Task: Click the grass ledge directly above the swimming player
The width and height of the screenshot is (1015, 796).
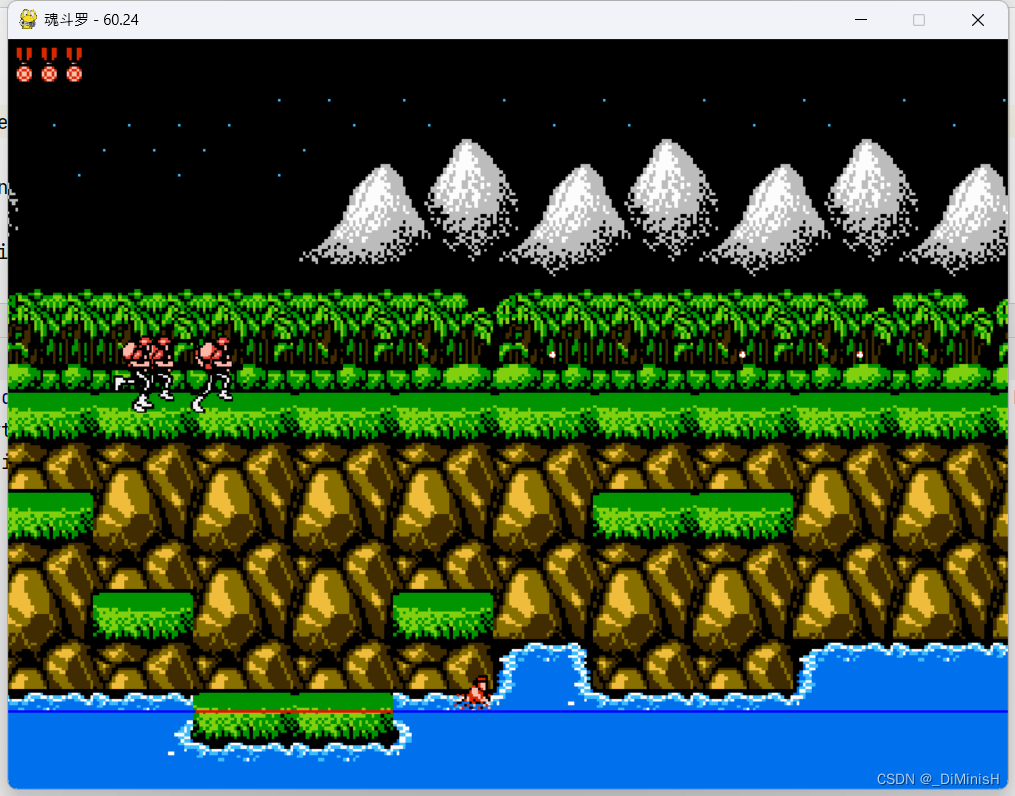Action: click(x=443, y=614)
